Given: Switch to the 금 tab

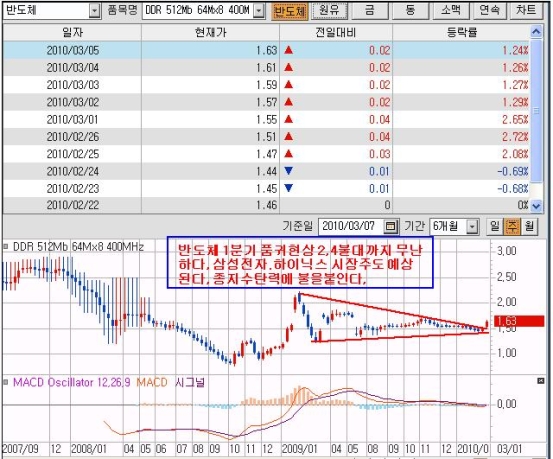Looking at the screenshot, I should coord(370,11).
